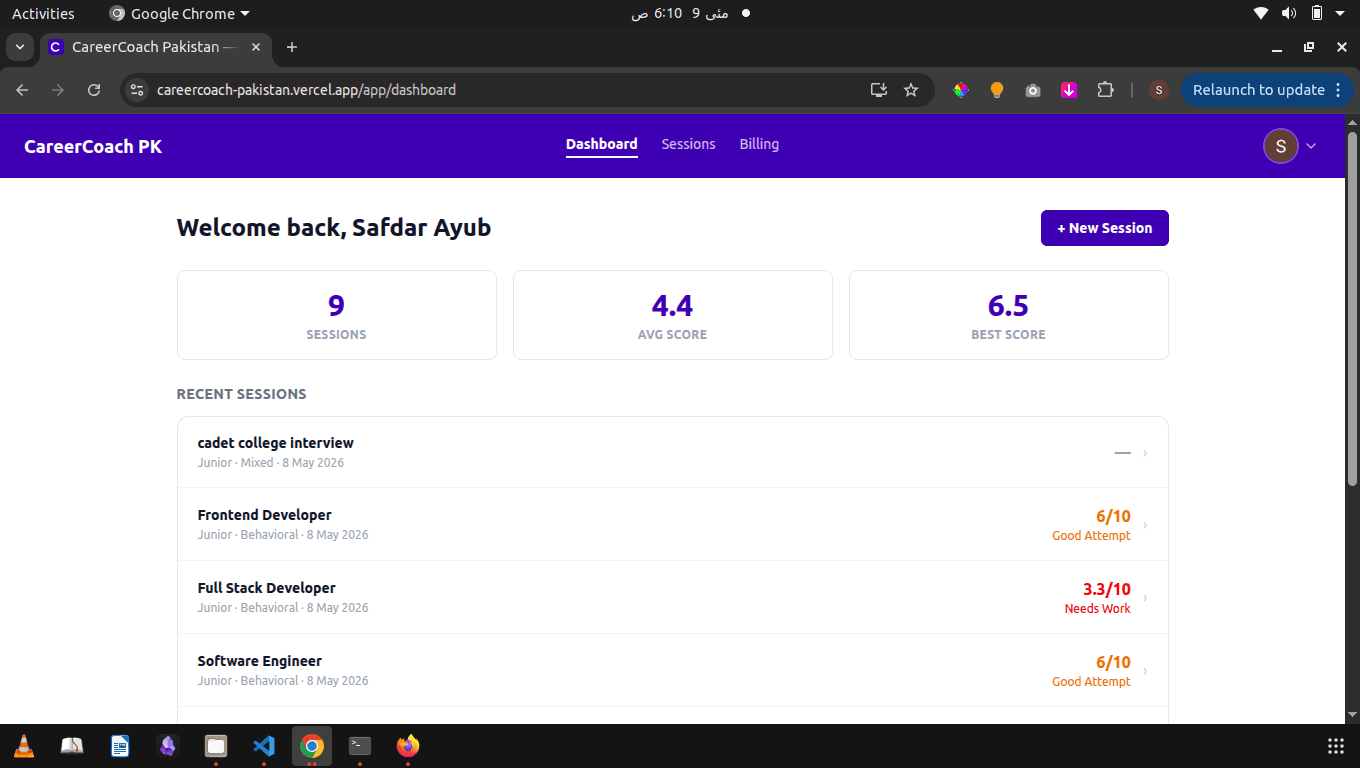Open the Google Chrome app menu
Image resolution: width=1360 pixels, height=768 pixels.
179,14
